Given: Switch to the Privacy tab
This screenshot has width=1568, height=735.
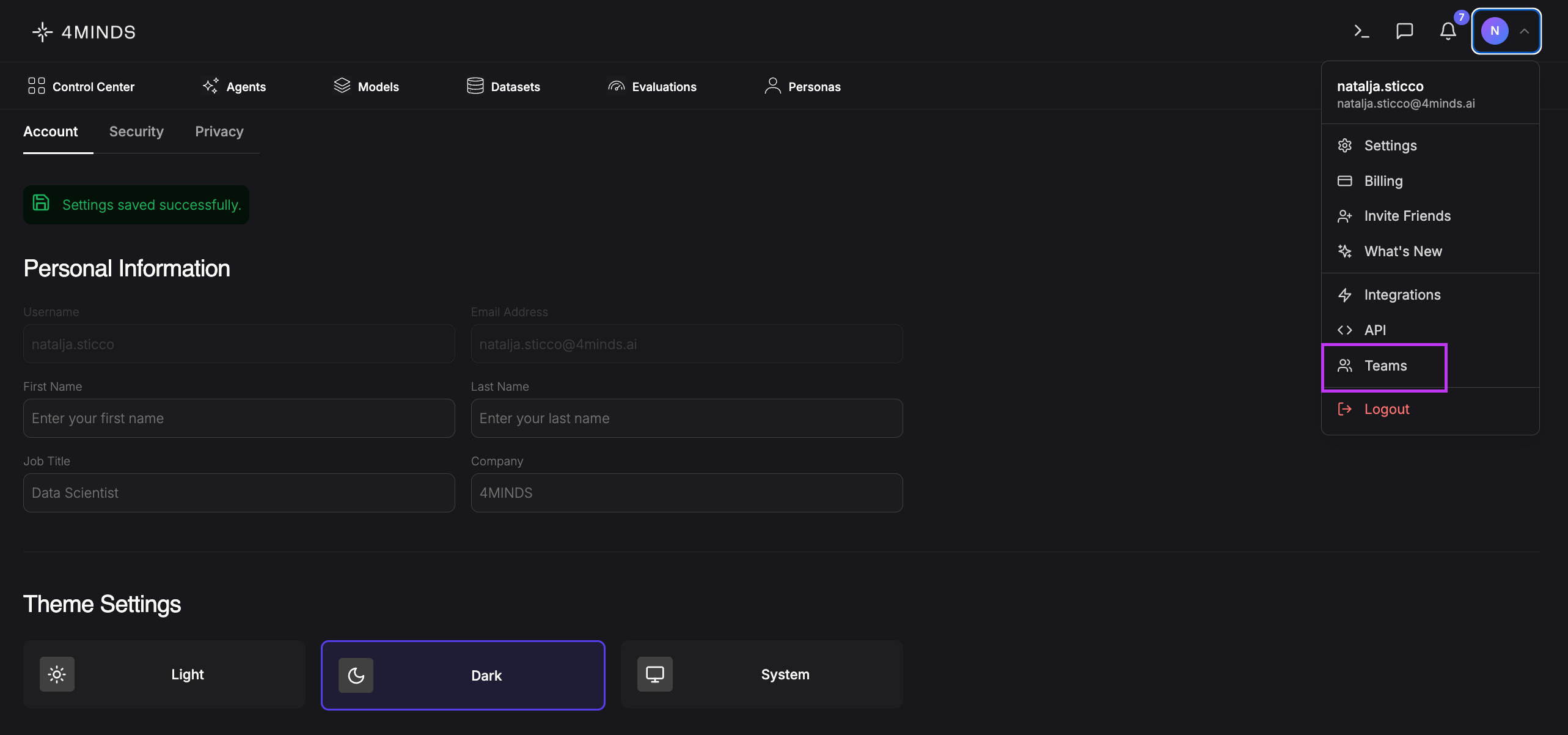Looking at the screenshot, I should click(x=219, y=131).
